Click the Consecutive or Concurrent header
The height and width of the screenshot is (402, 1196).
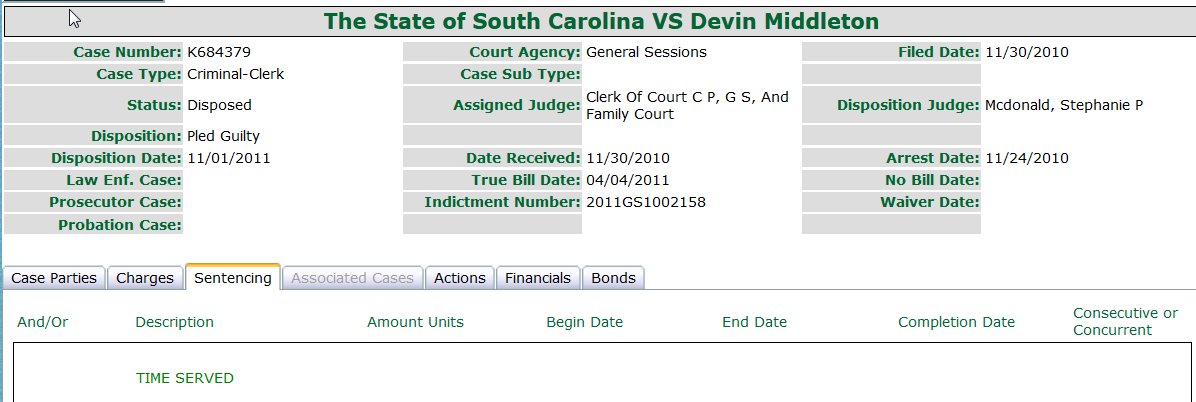[1126, 322]
